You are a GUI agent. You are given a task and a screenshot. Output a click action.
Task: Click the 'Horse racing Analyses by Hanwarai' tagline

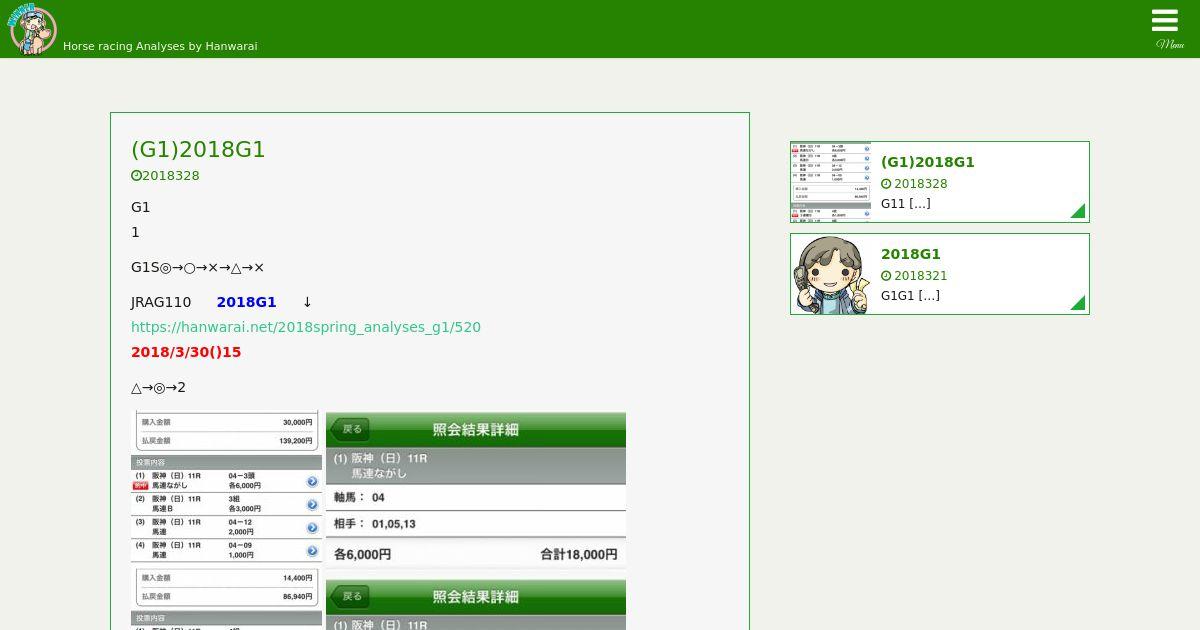coord(160,46)
